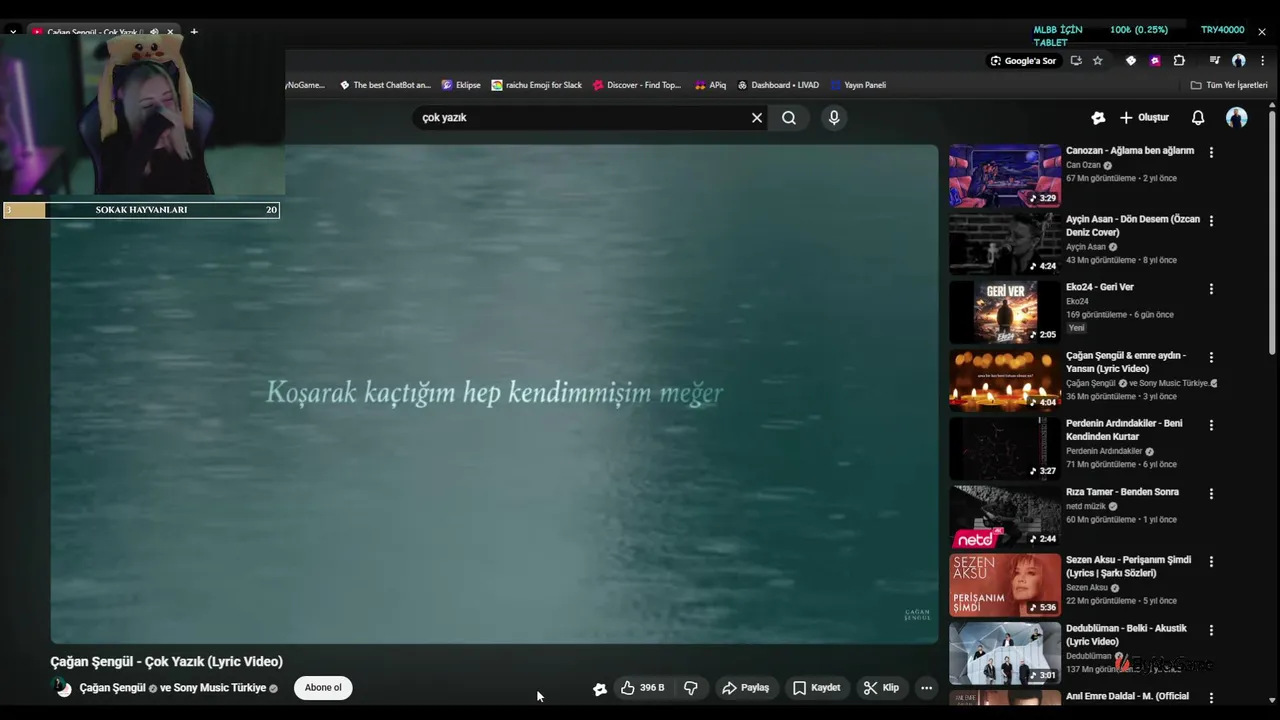Open Sezen Aksu - Perişanım Şimdi thumbnail
Image resolution: width=1280 pixels, height=720 pixels.
[1004, 585]
